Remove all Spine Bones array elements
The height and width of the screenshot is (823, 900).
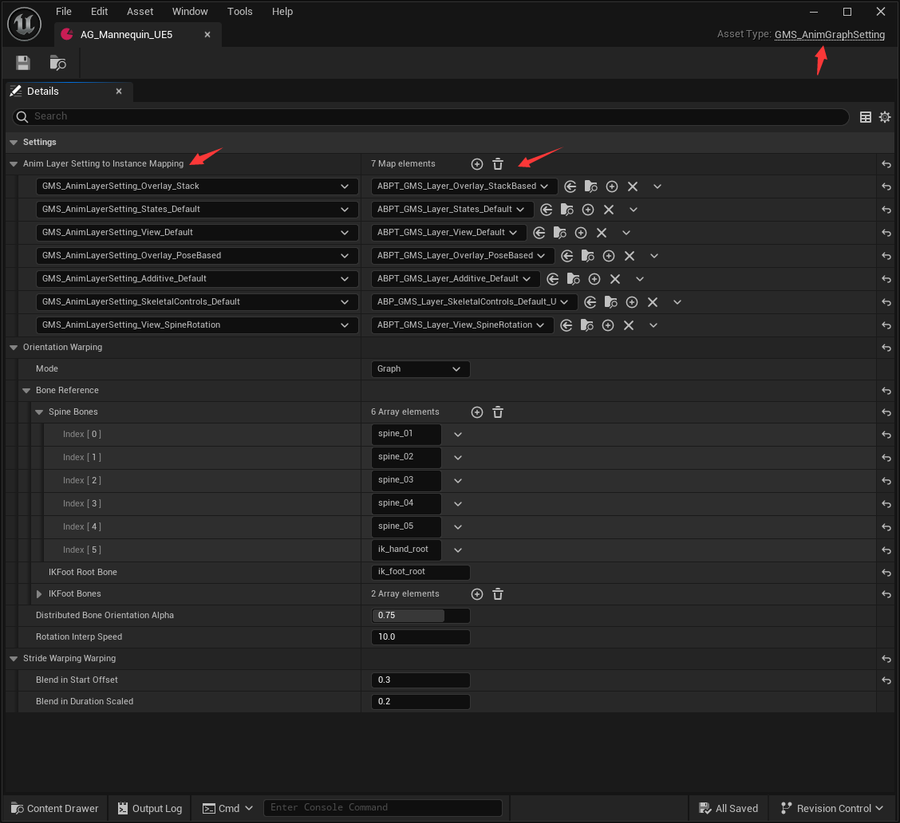tap(498, 412)
